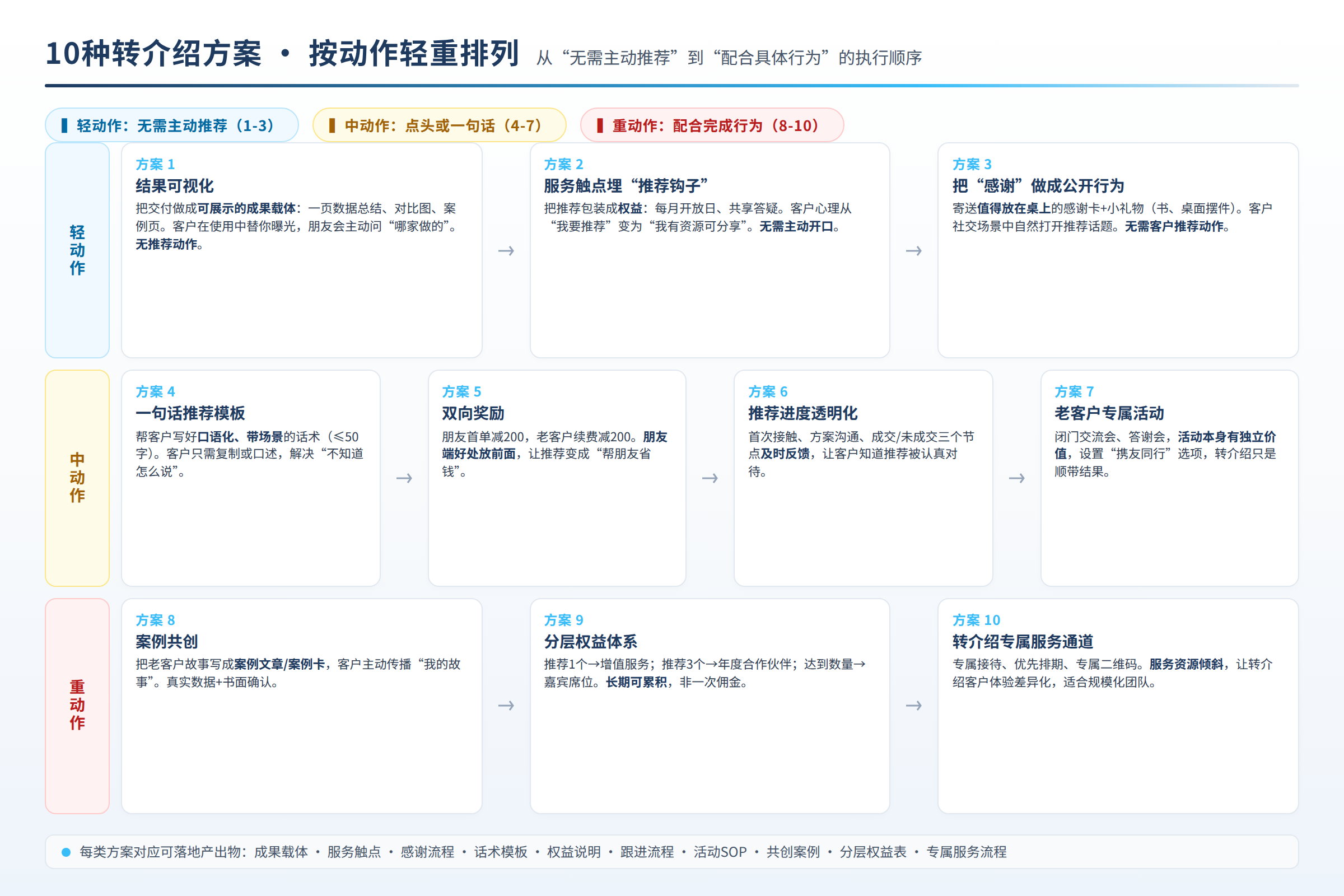Screen dimensions: 1344x896
Task: Click the arrow between 方案 4 and 方案 5
Action: click(404, 478)
